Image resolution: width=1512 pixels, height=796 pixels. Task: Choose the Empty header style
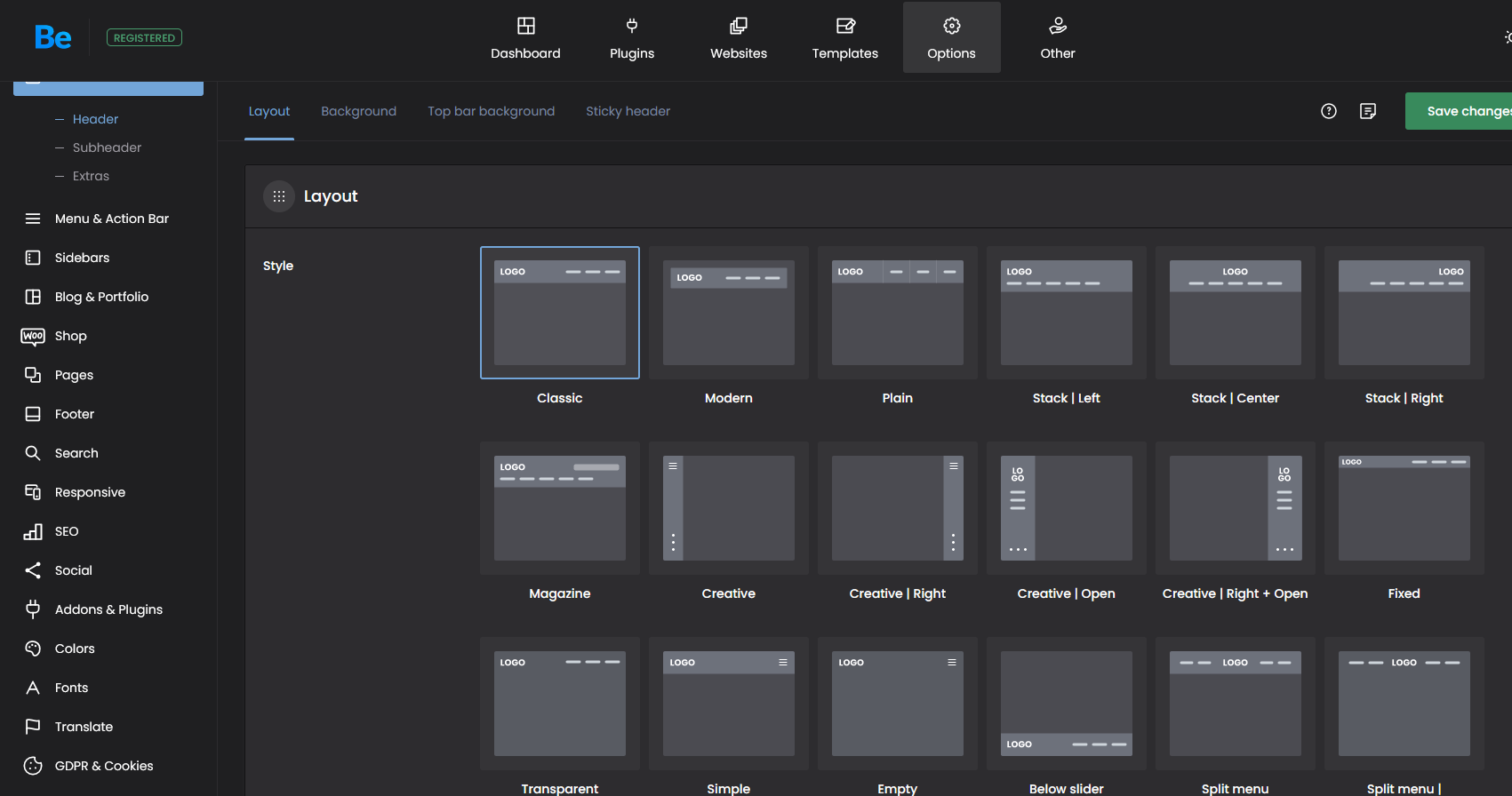pos(898,704)
